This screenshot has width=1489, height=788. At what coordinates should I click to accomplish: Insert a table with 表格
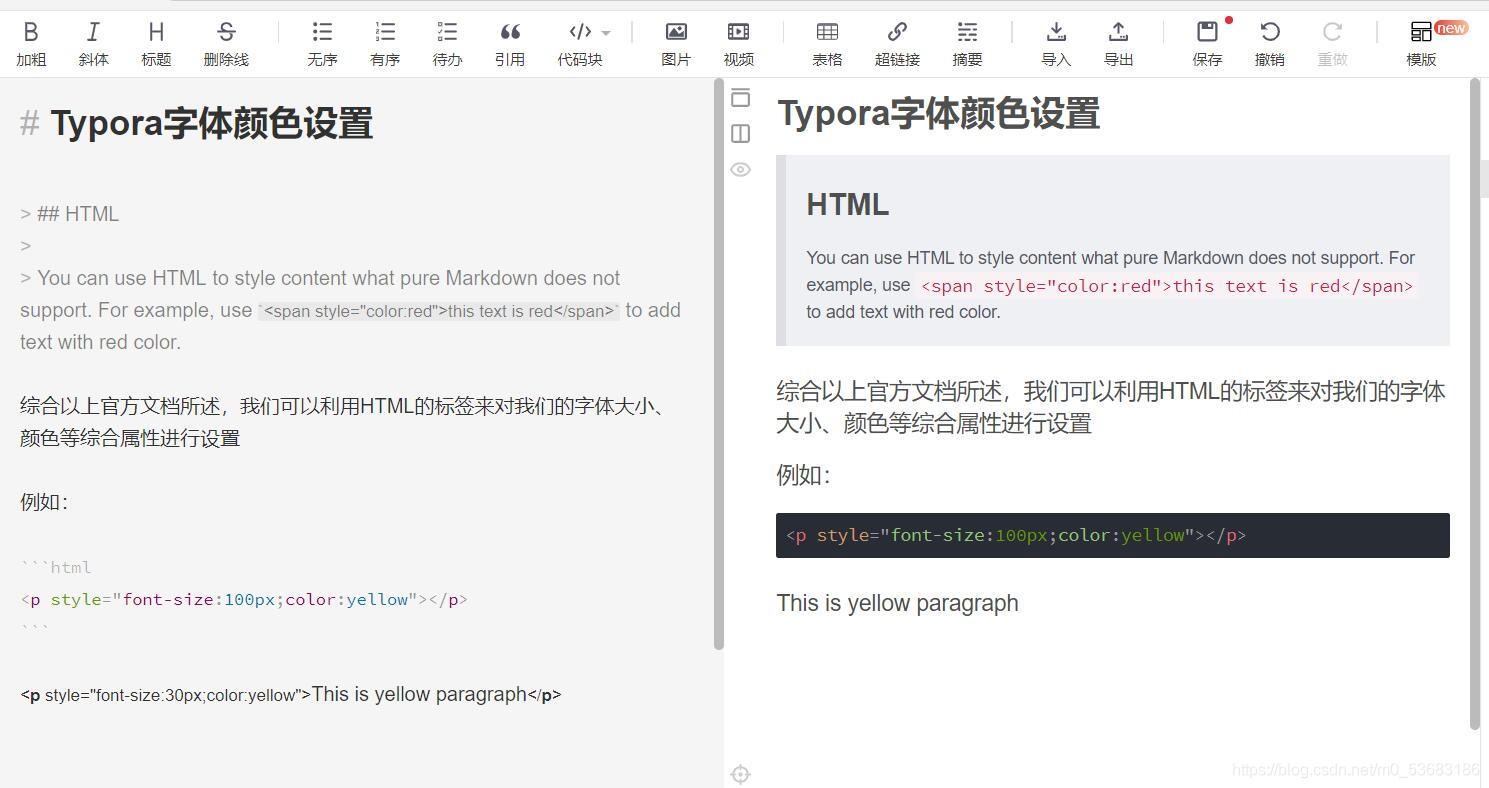[x=827, y=44]
